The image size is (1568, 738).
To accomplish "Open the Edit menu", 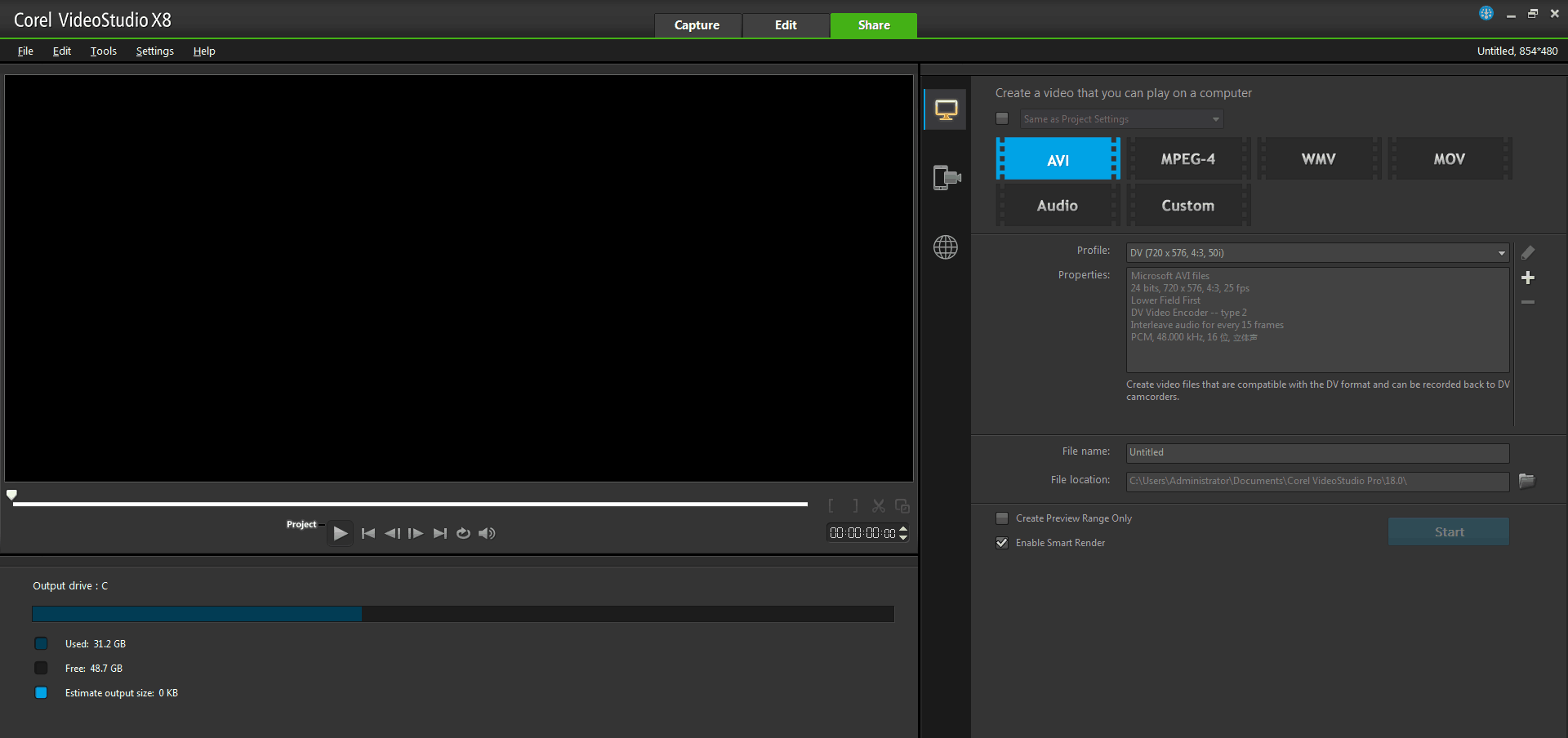I will tap(62, 51).
